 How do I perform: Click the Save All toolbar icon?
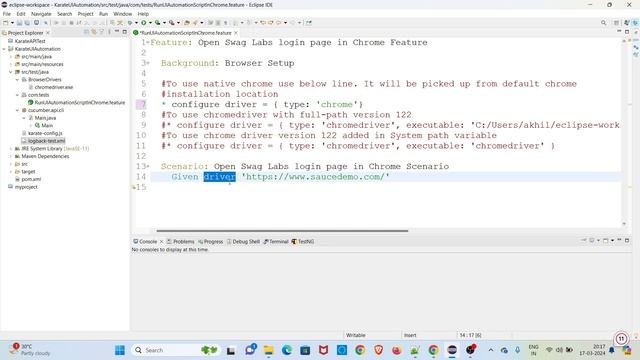27,23
